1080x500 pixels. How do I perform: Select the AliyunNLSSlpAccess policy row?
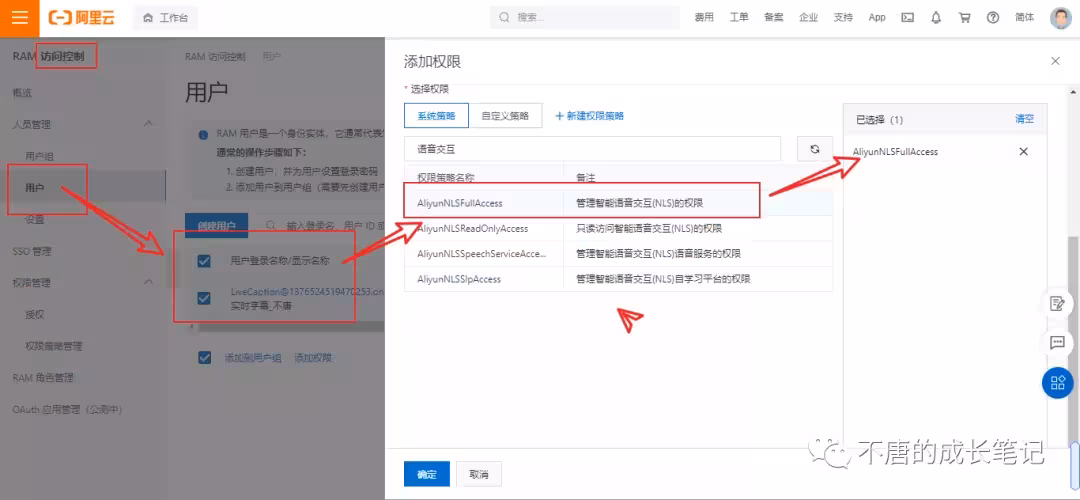pyautogui.click(x=618, y=279)
